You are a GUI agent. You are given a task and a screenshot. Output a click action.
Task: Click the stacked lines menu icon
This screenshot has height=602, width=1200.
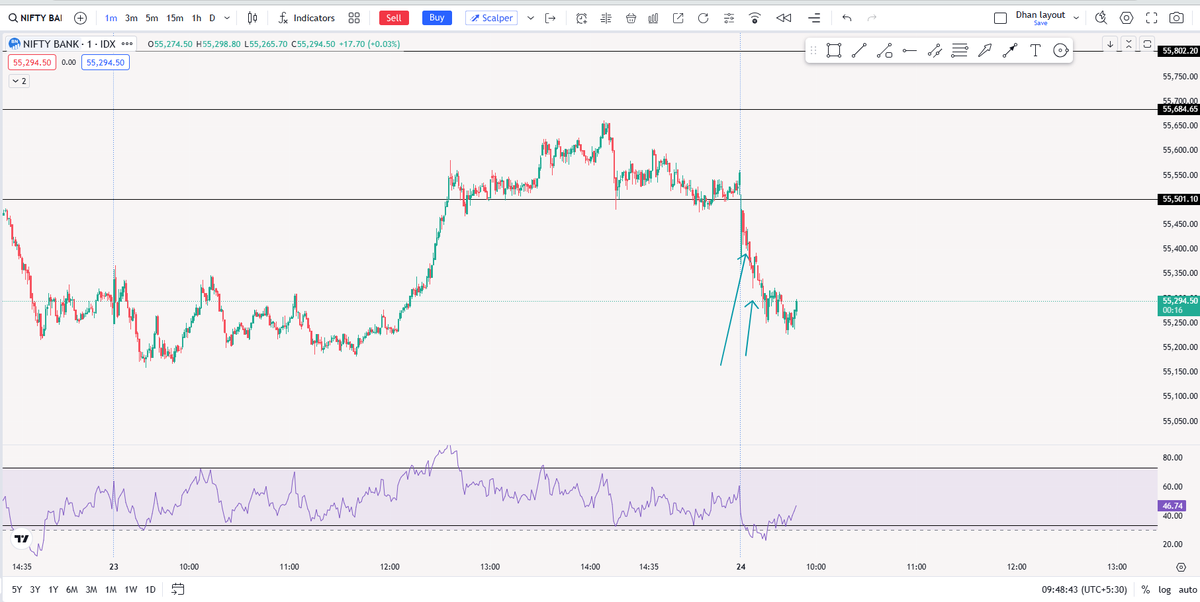tap(816, 18)
